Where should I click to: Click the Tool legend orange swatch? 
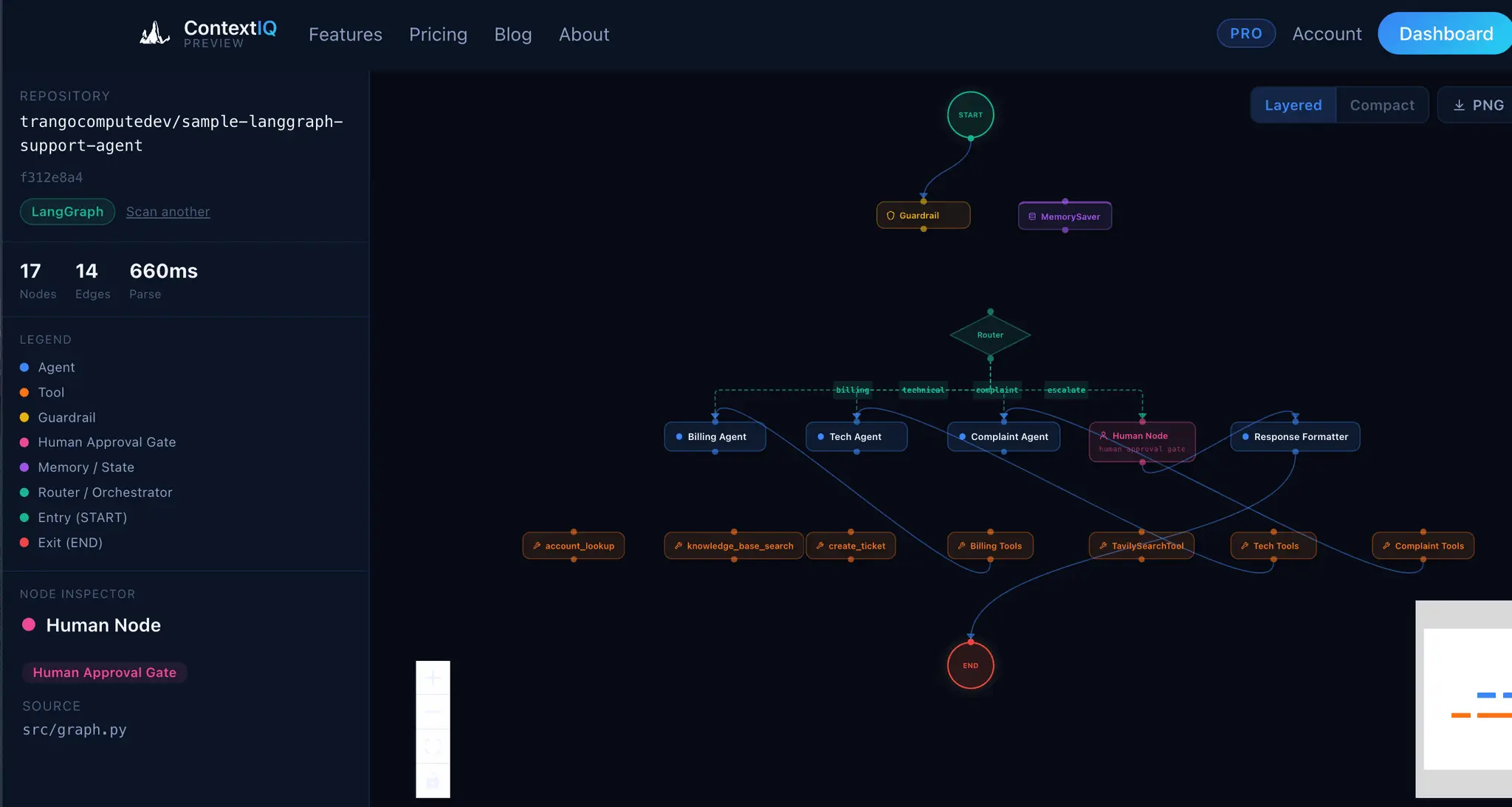point(24,392)
